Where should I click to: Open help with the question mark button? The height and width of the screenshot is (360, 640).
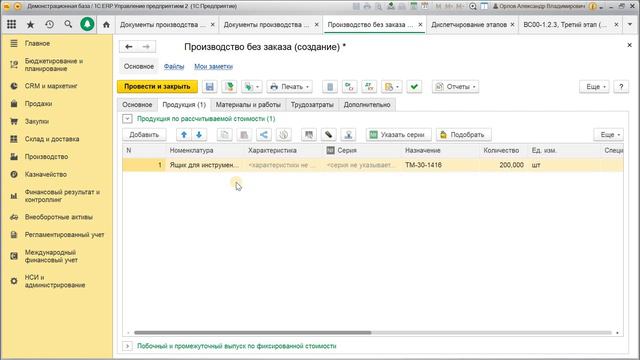click(621, 87)
